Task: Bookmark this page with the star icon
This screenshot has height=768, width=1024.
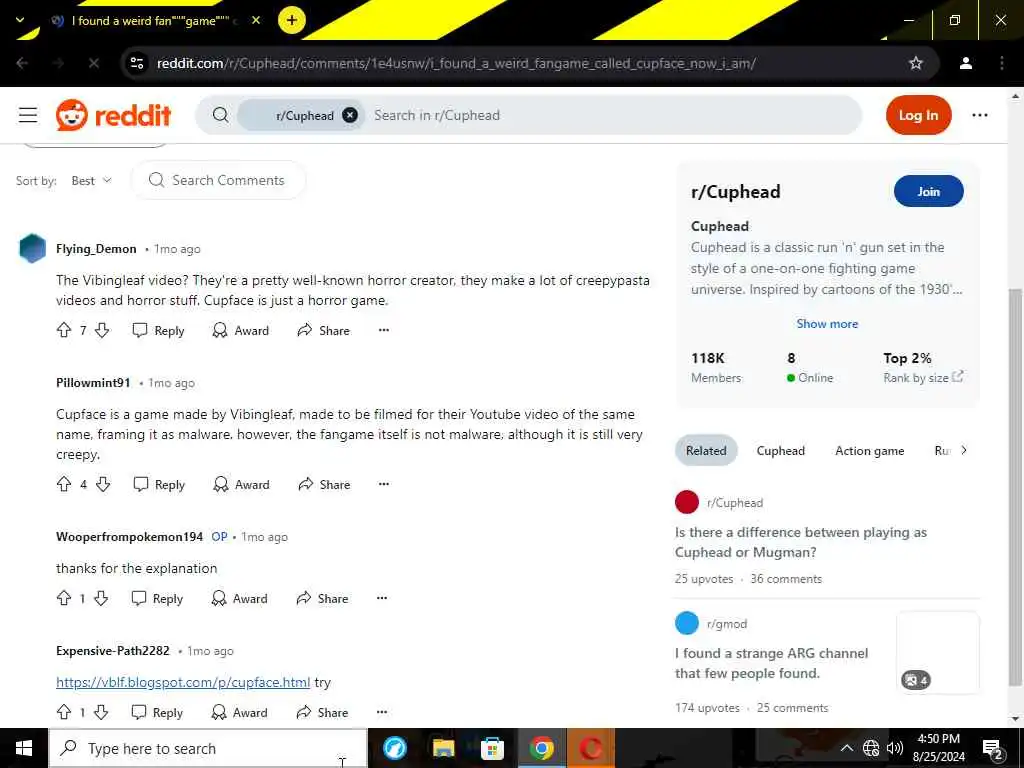Action: [916, 63]
